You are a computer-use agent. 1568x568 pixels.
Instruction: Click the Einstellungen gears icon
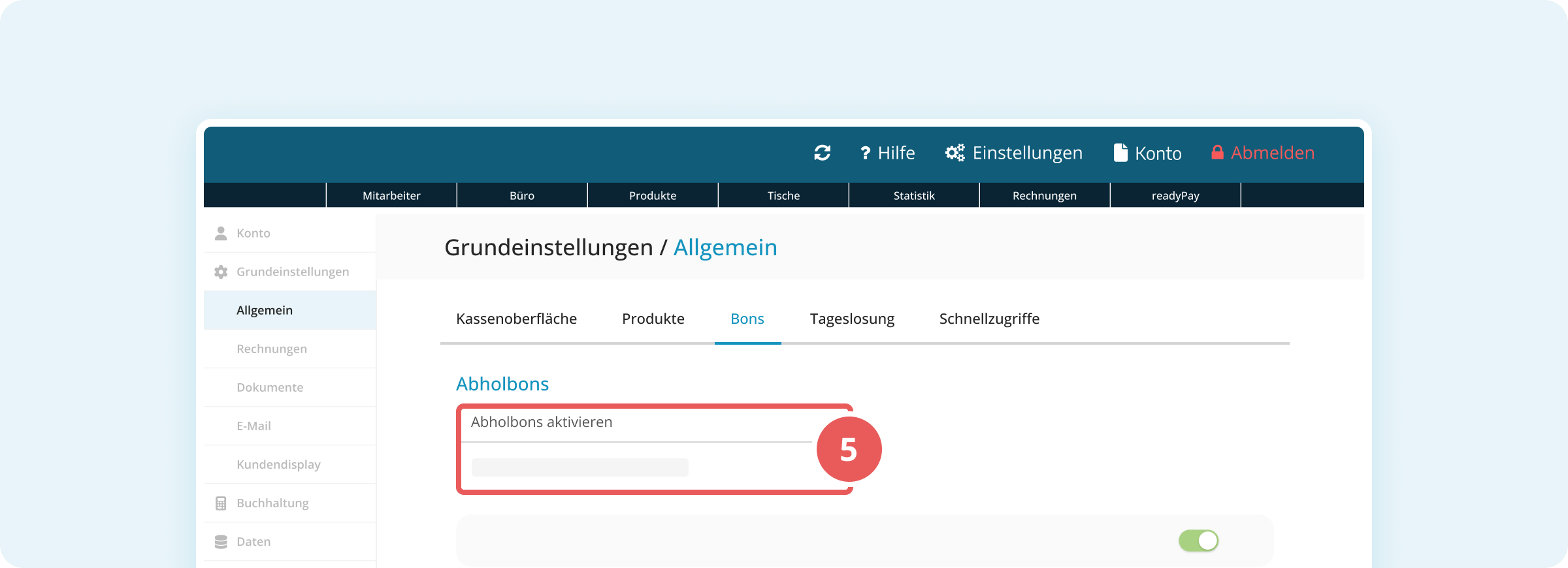955,153
